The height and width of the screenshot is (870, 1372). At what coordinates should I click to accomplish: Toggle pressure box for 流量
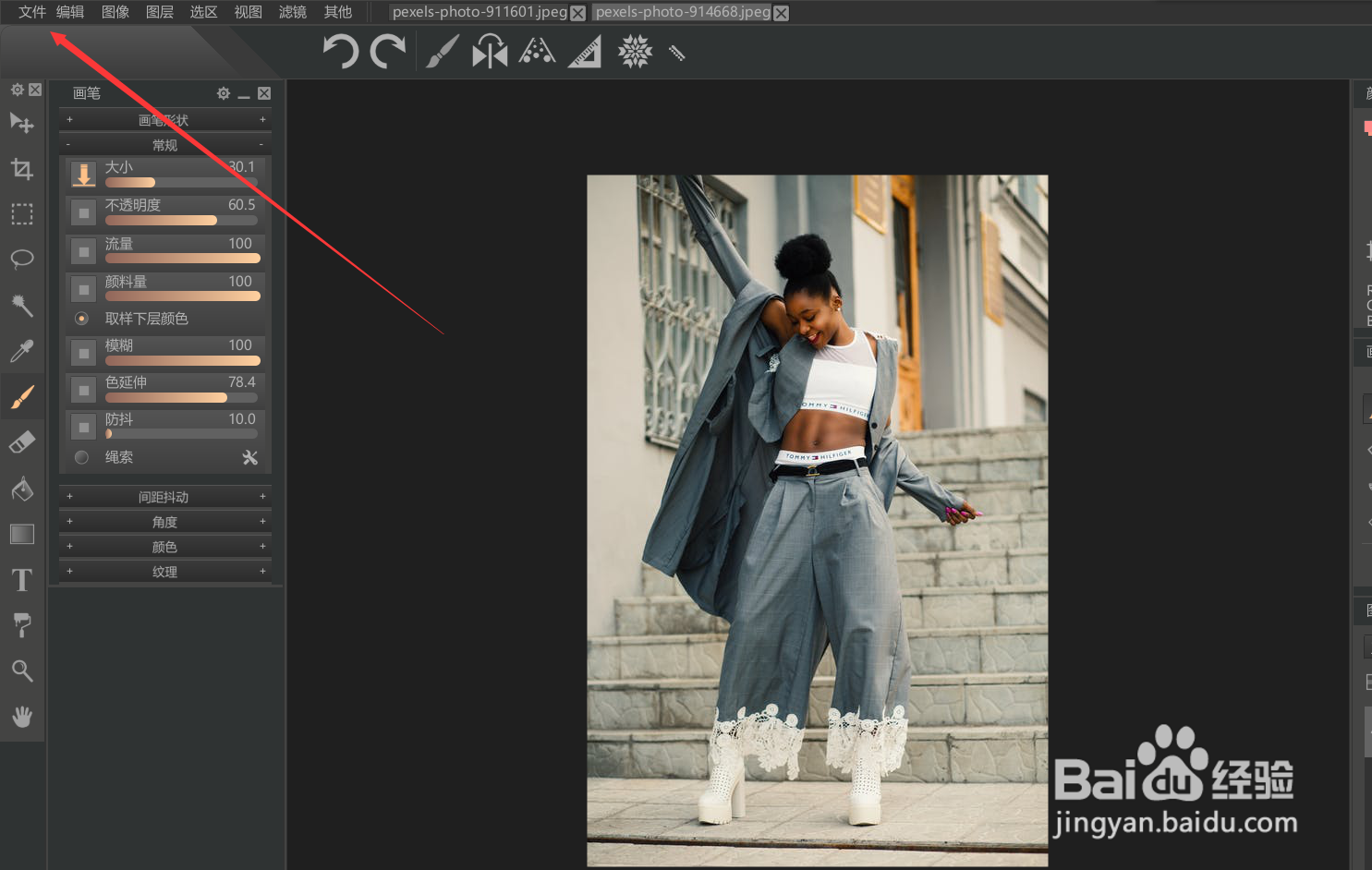[83, 251]
